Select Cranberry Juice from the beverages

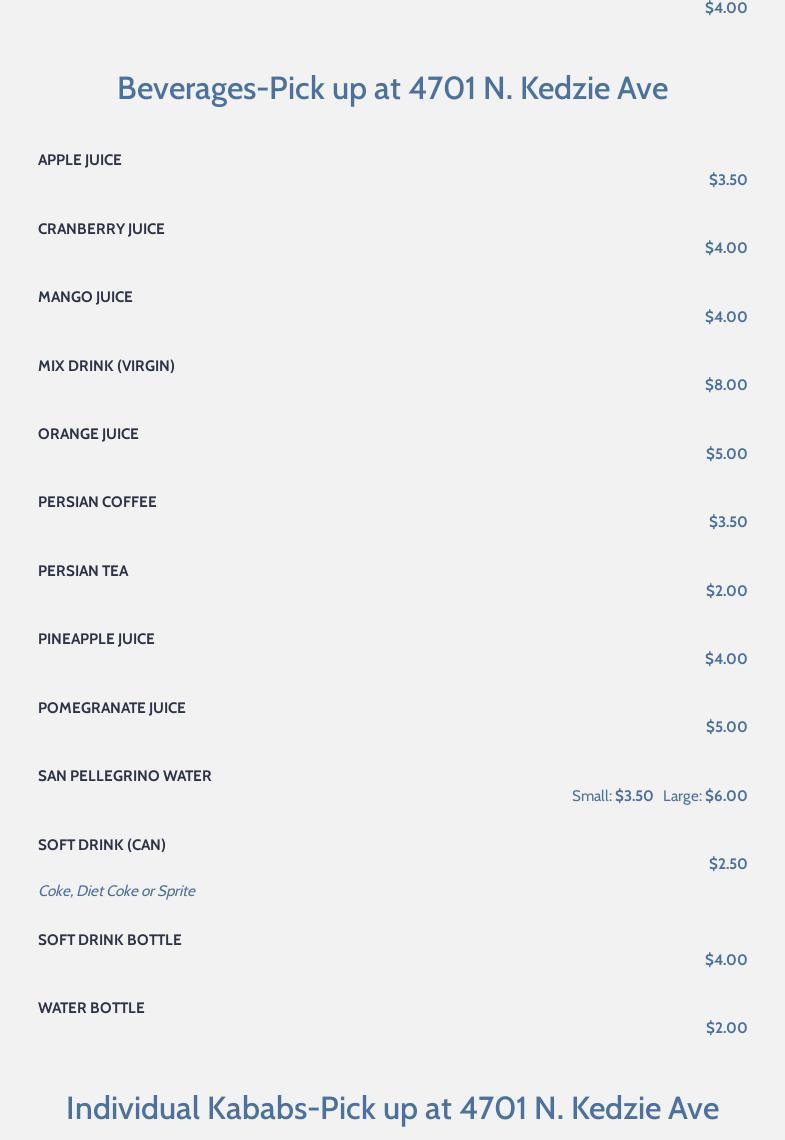point(101,229)
